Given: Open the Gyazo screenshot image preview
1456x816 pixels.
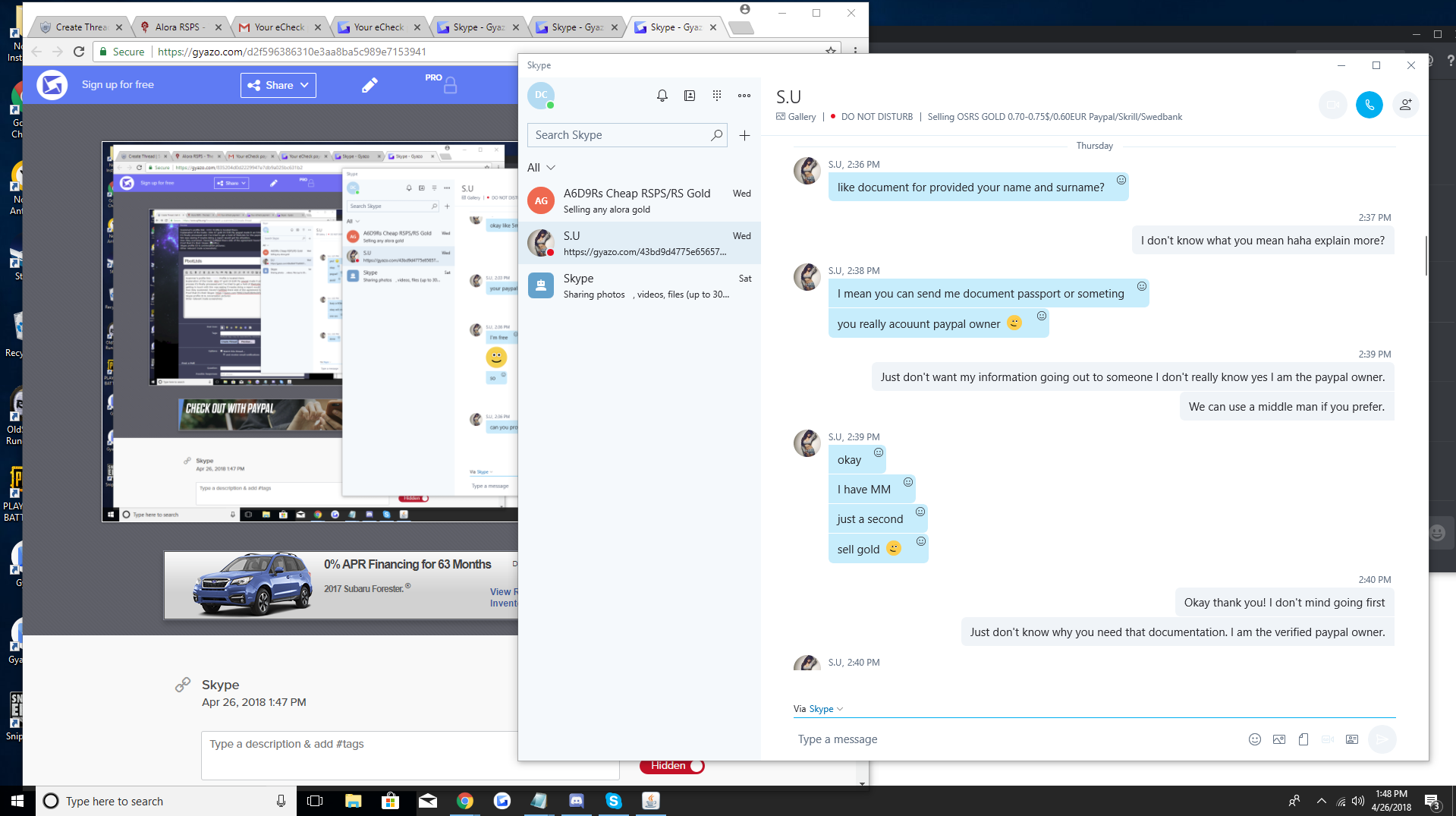Looking at the screenshot, I should (x=310, y=332).
